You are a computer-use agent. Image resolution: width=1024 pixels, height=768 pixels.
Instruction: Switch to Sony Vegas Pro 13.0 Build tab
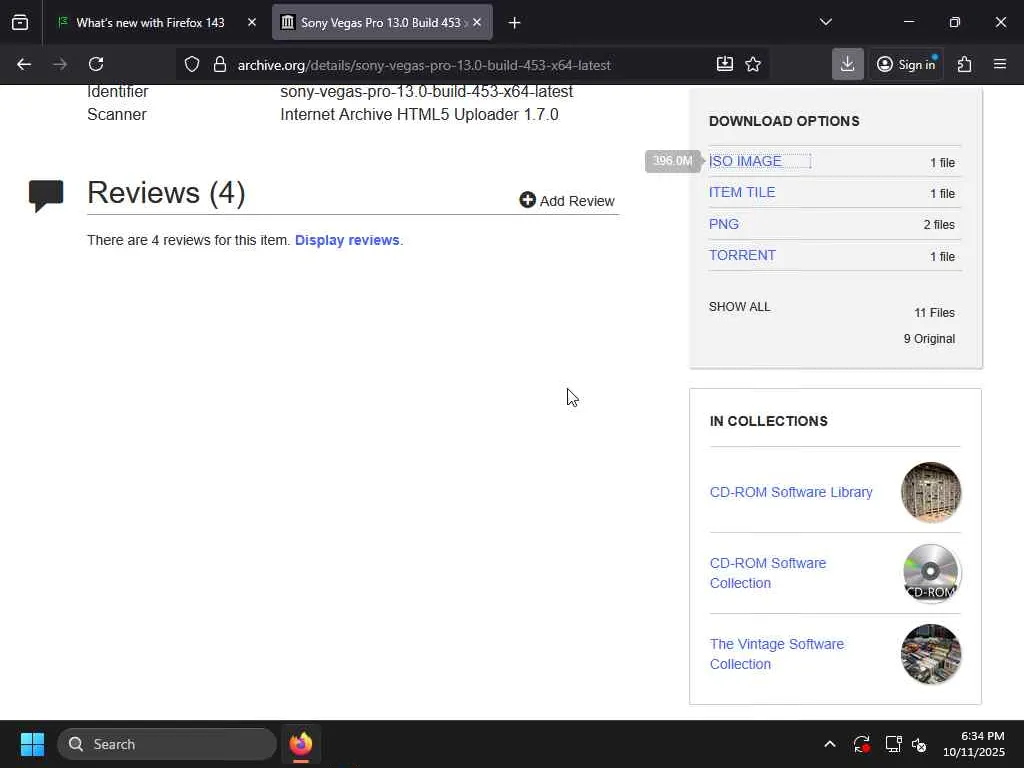[382, 23]
